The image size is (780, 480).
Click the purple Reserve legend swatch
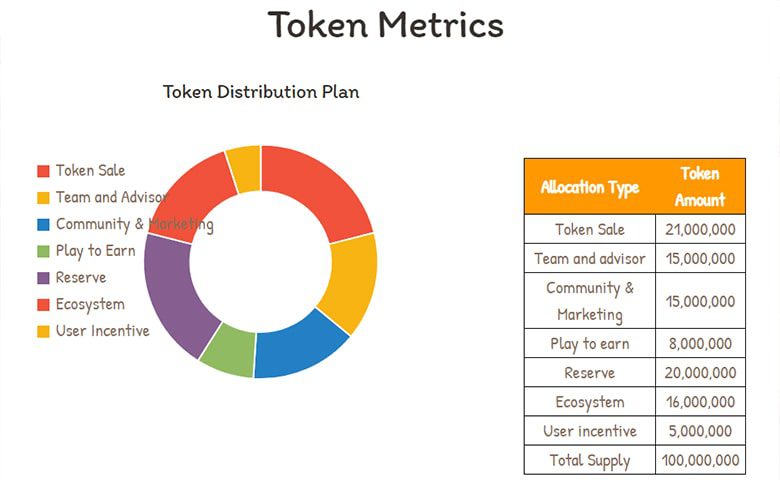click(43, 278)
